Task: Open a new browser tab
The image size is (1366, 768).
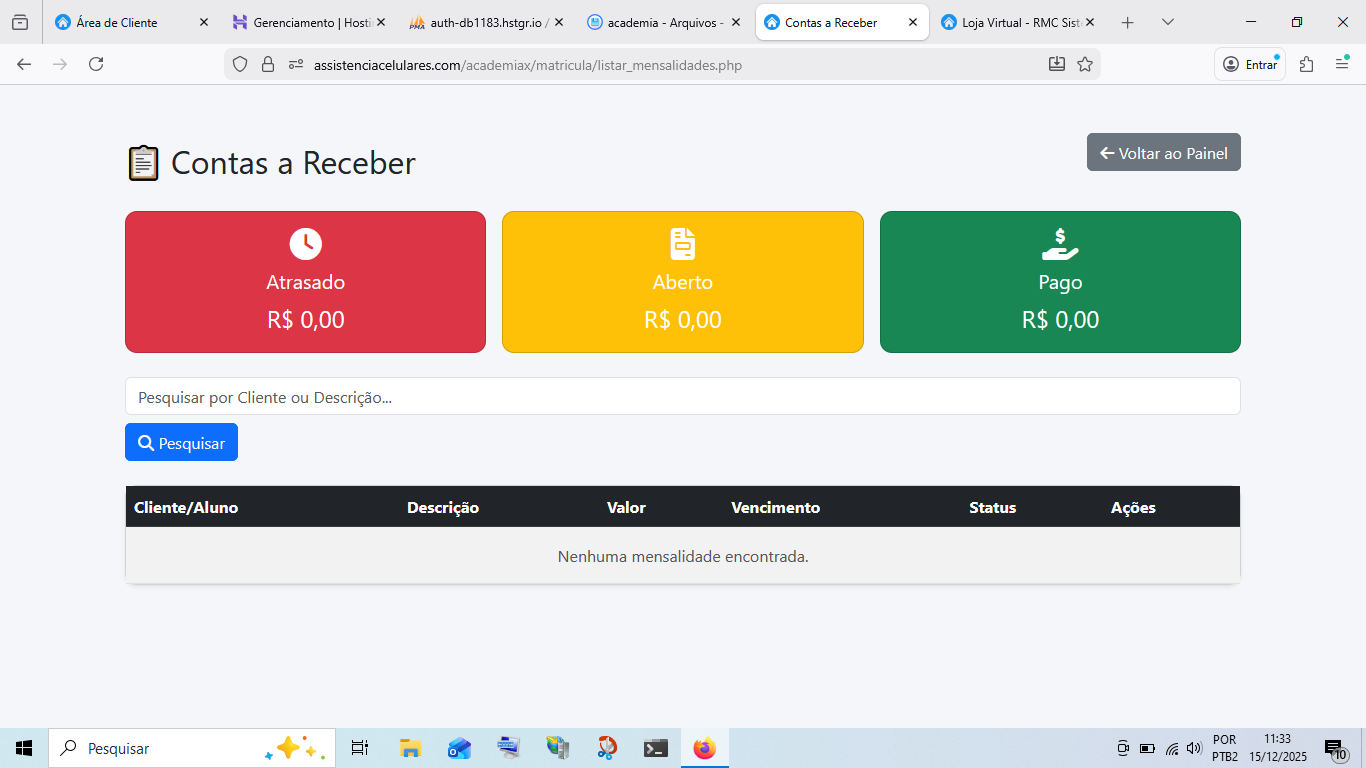Action: tap(1128, 22)
